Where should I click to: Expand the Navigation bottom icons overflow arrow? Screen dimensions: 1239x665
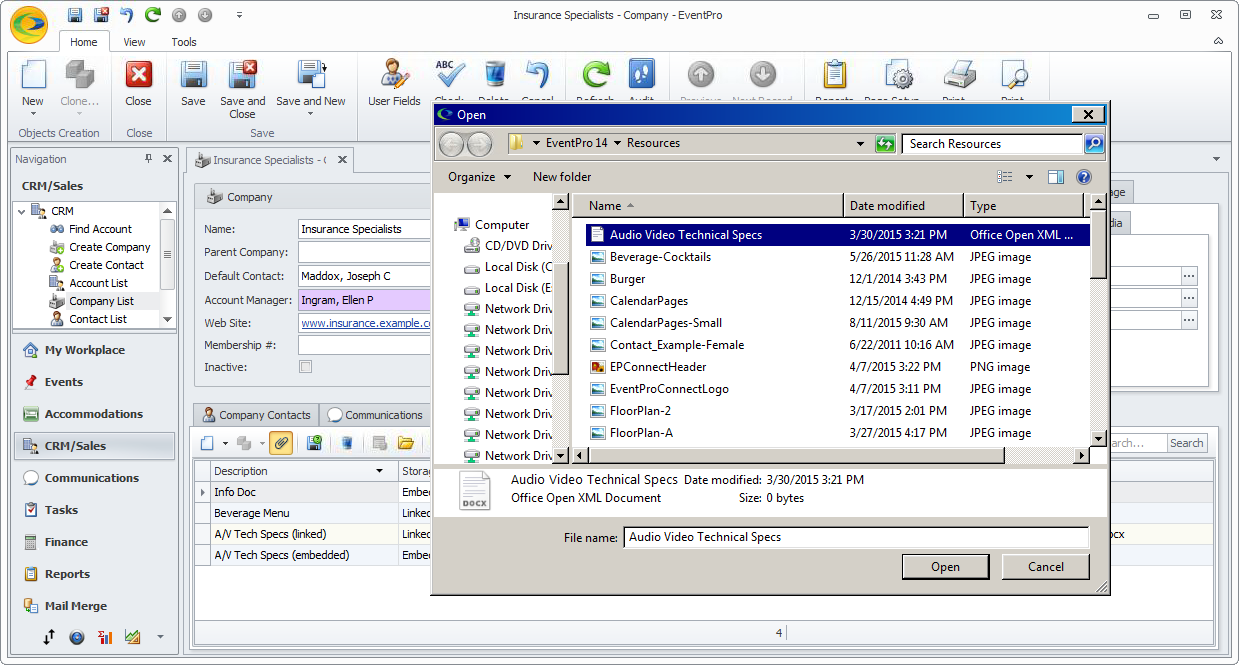[159, 637]
